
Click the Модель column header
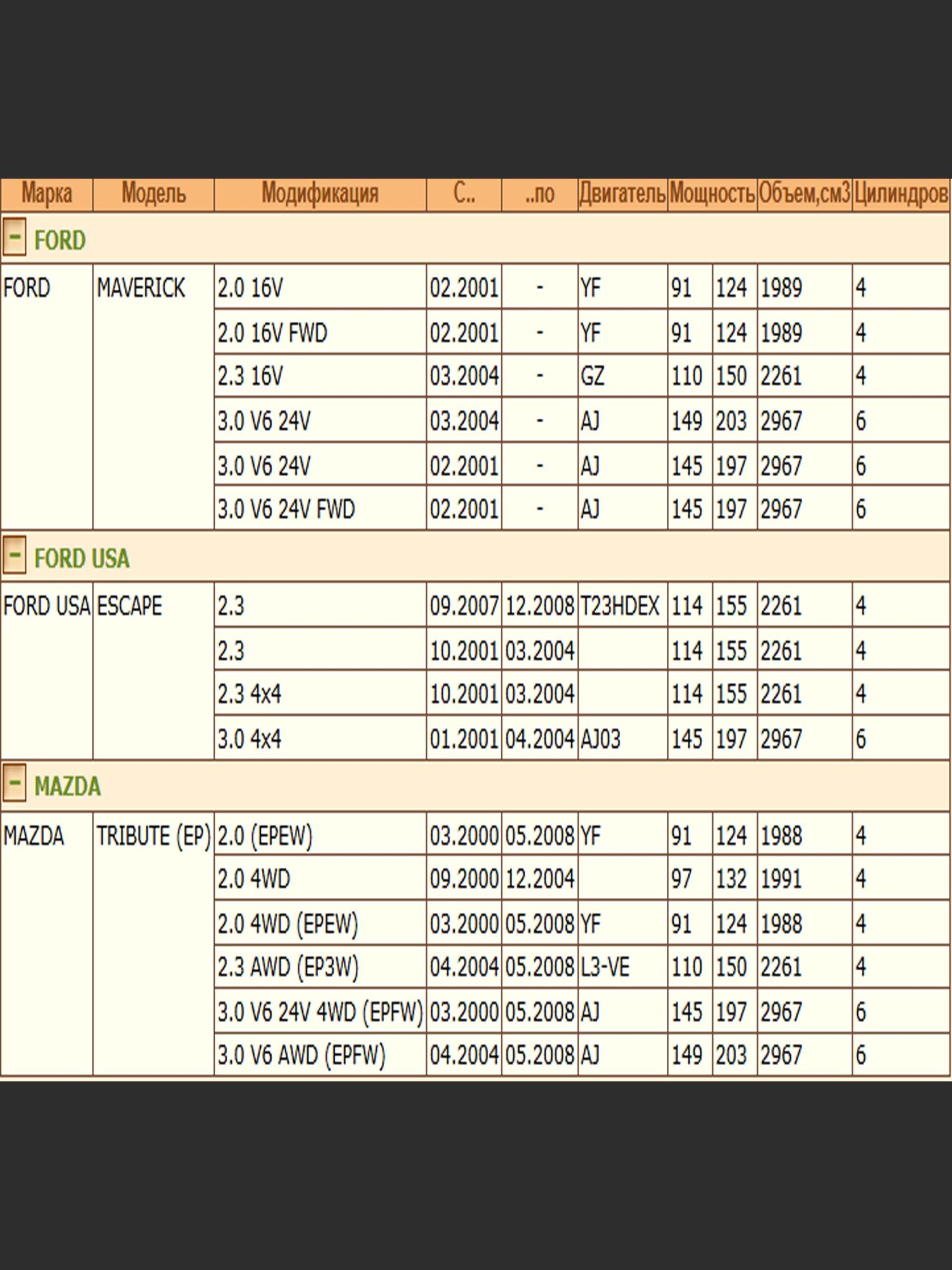point(153,194)
